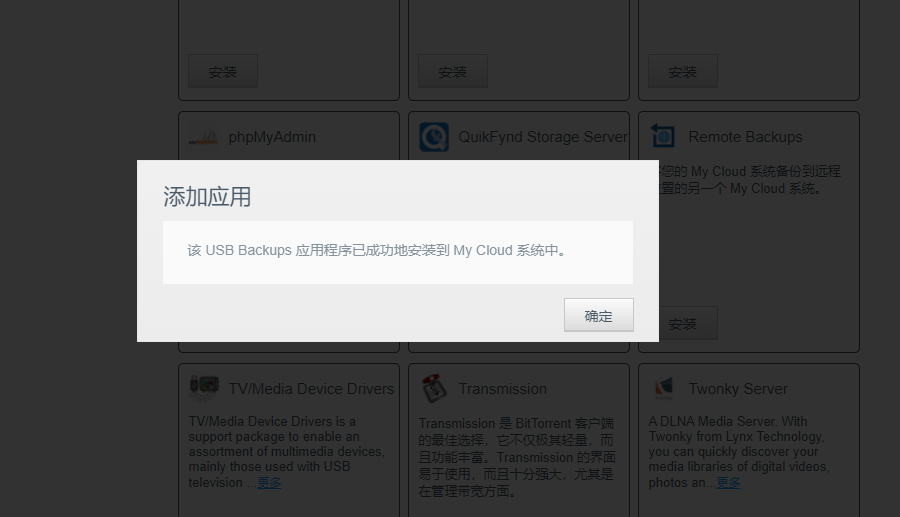Select the phpMyAdmin title text

[272, 137]
